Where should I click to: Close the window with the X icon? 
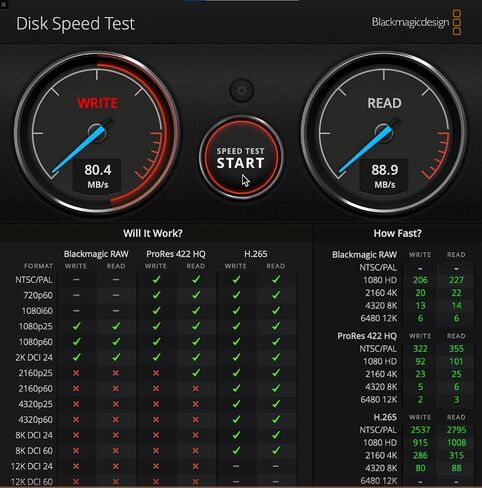pos(3,4)
